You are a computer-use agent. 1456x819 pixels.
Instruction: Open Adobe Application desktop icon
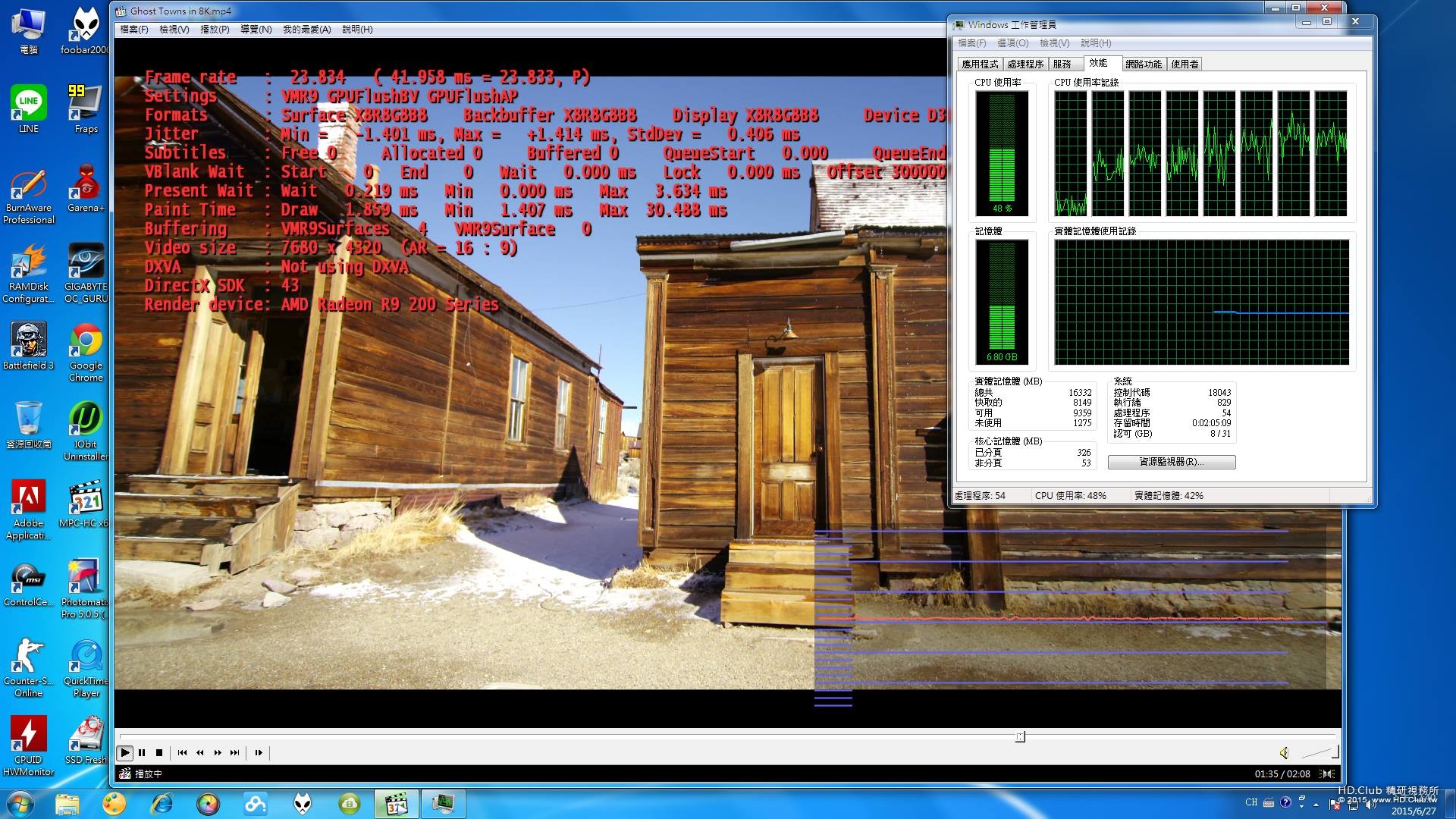29,510
